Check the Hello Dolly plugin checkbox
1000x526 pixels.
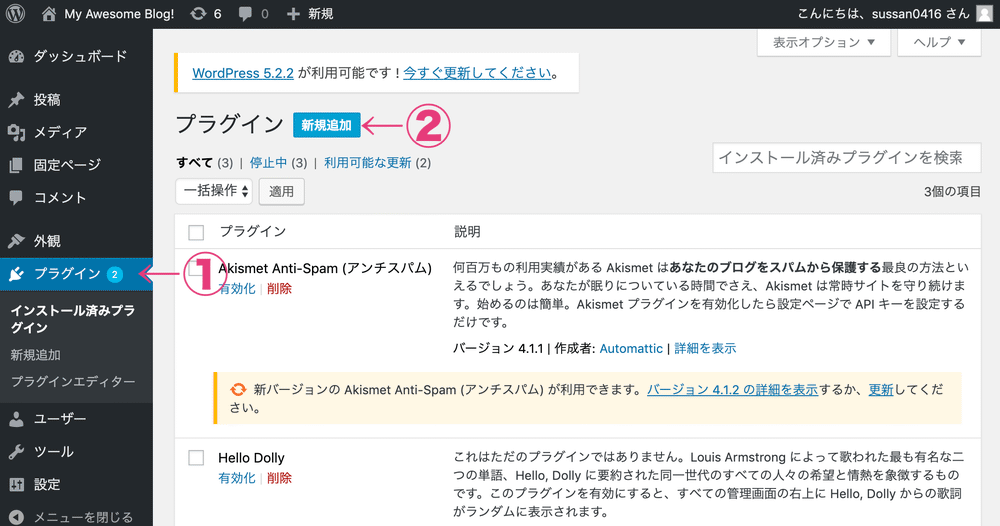click(196, 458)
